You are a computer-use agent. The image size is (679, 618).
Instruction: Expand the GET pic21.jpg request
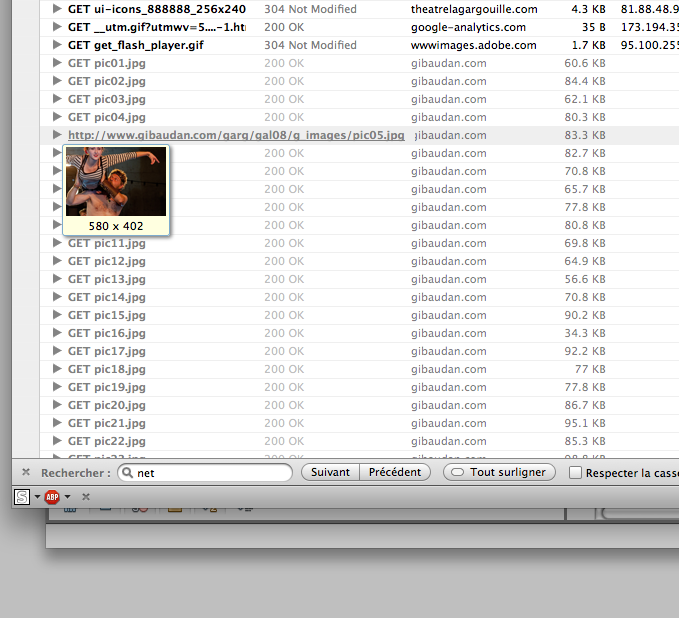[57, 422]
